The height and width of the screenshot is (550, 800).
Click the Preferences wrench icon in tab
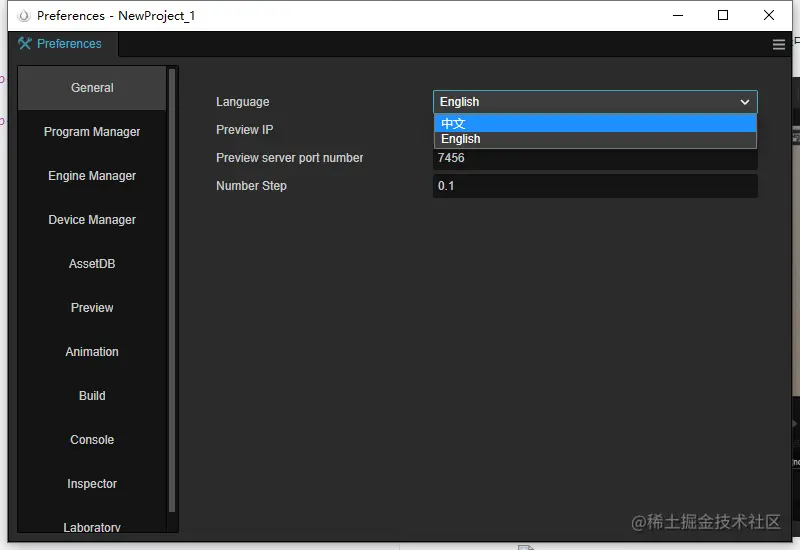[x=24, y=43]
